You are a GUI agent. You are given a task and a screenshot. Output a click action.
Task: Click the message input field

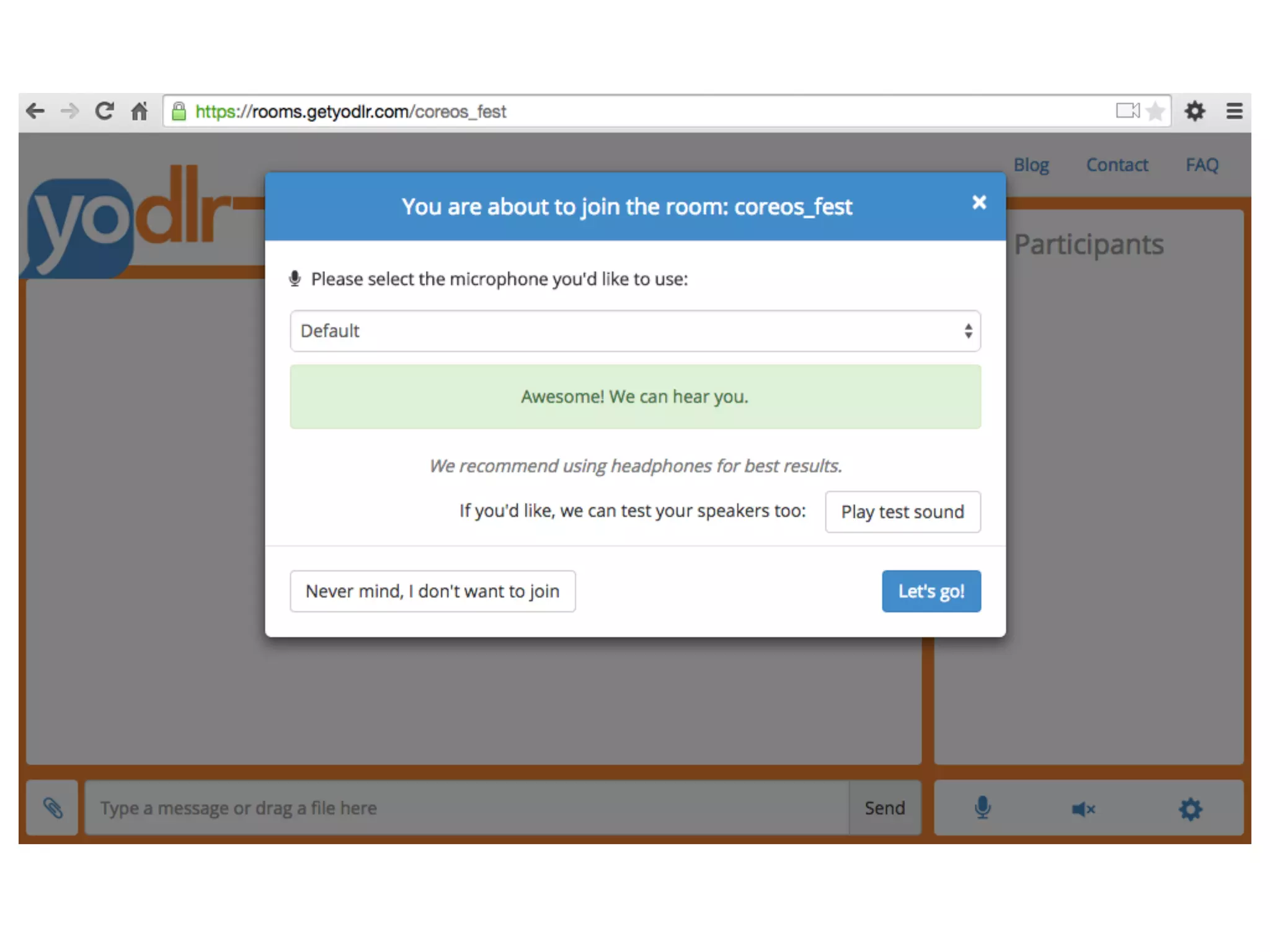tap(465, 808)
